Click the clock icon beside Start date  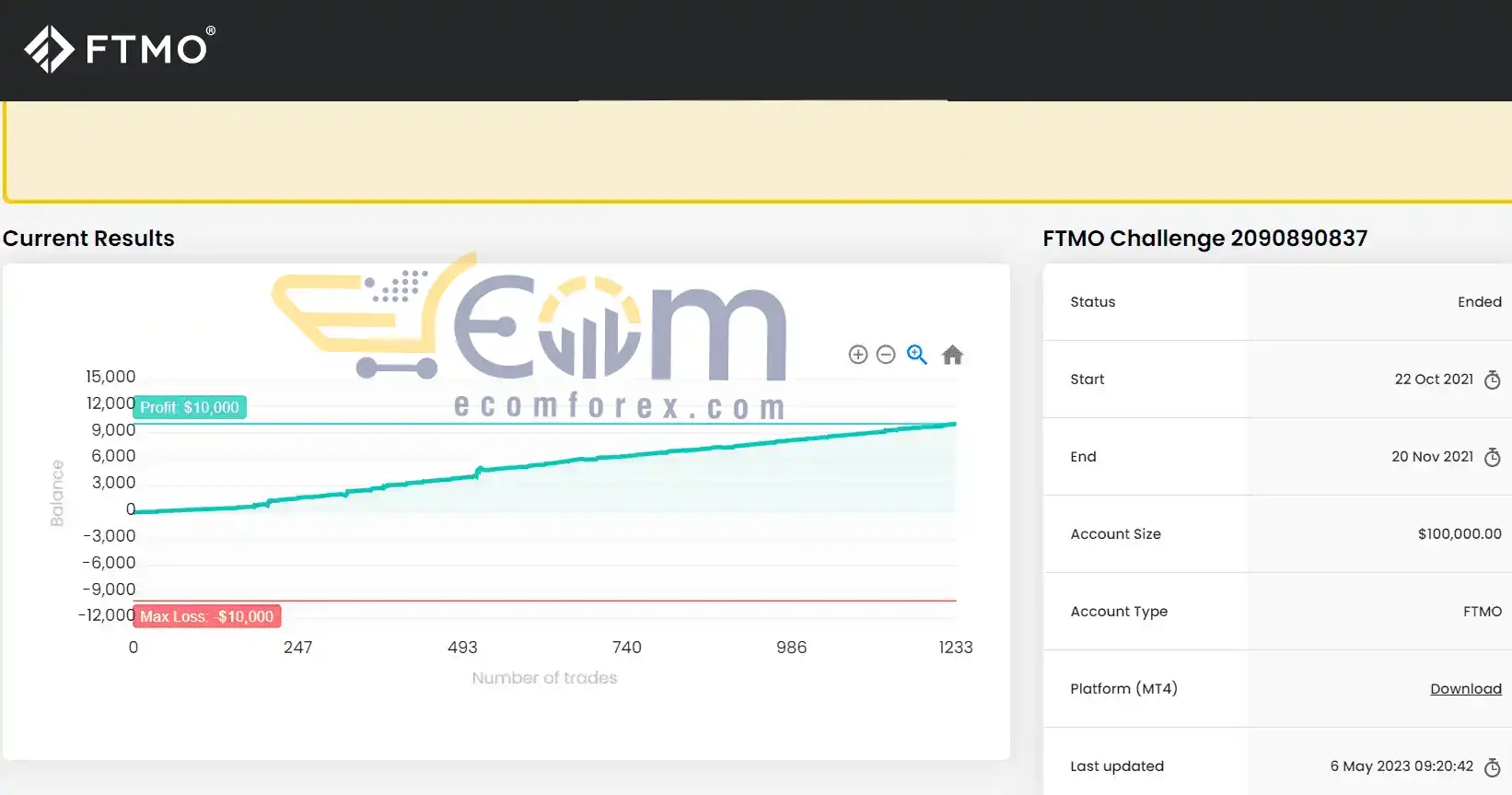(1493, 380)
